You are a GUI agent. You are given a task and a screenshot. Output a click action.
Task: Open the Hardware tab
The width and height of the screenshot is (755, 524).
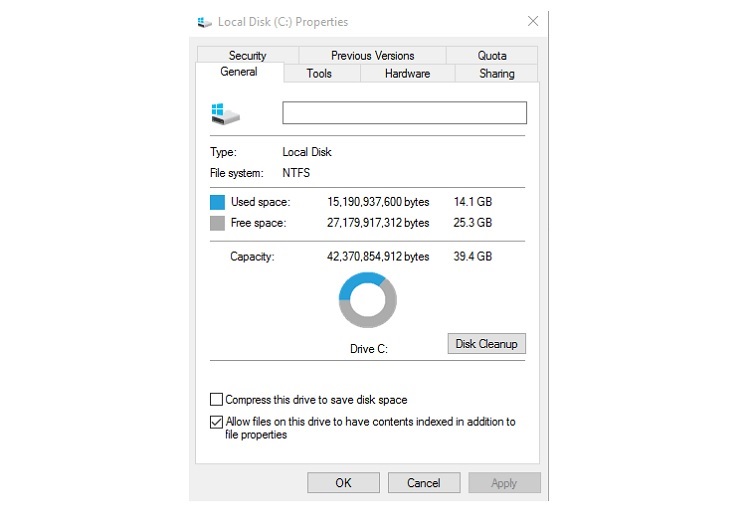tap(407, 74)
